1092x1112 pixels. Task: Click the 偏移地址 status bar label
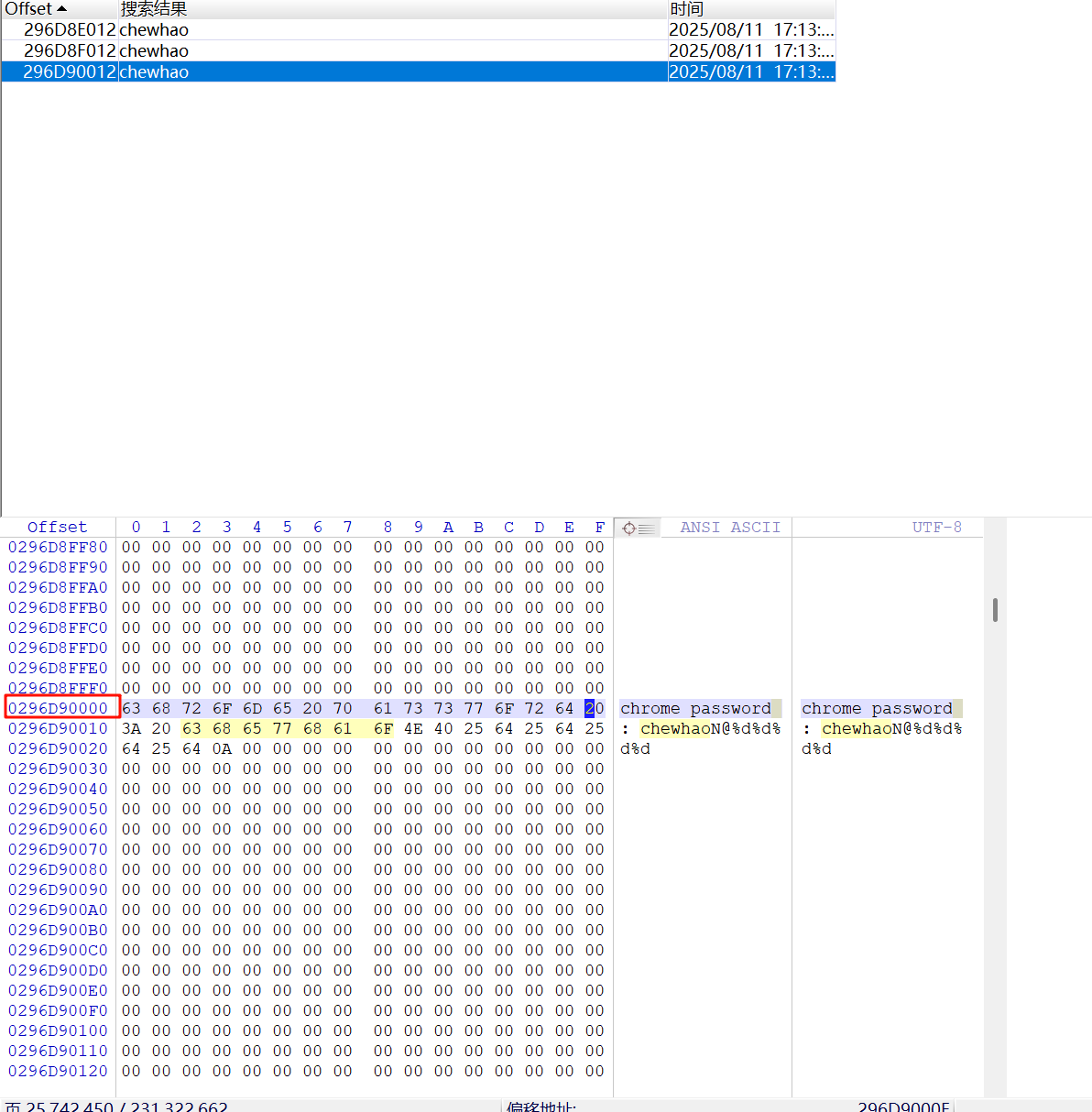541,1107
